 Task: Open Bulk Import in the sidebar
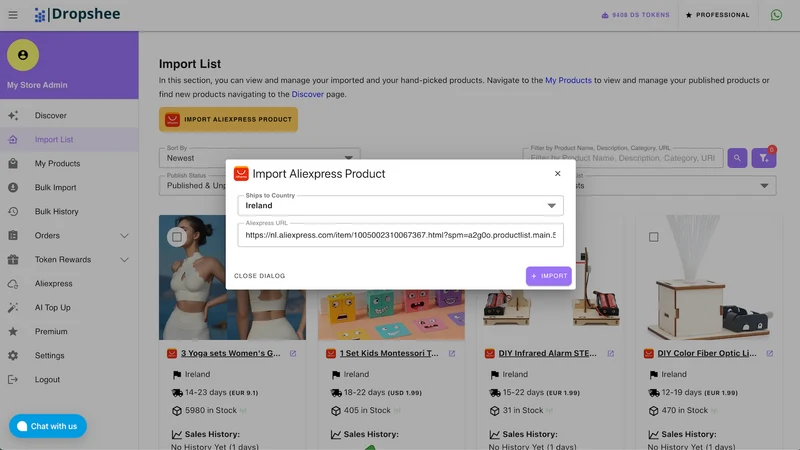(x=69, y=187)
